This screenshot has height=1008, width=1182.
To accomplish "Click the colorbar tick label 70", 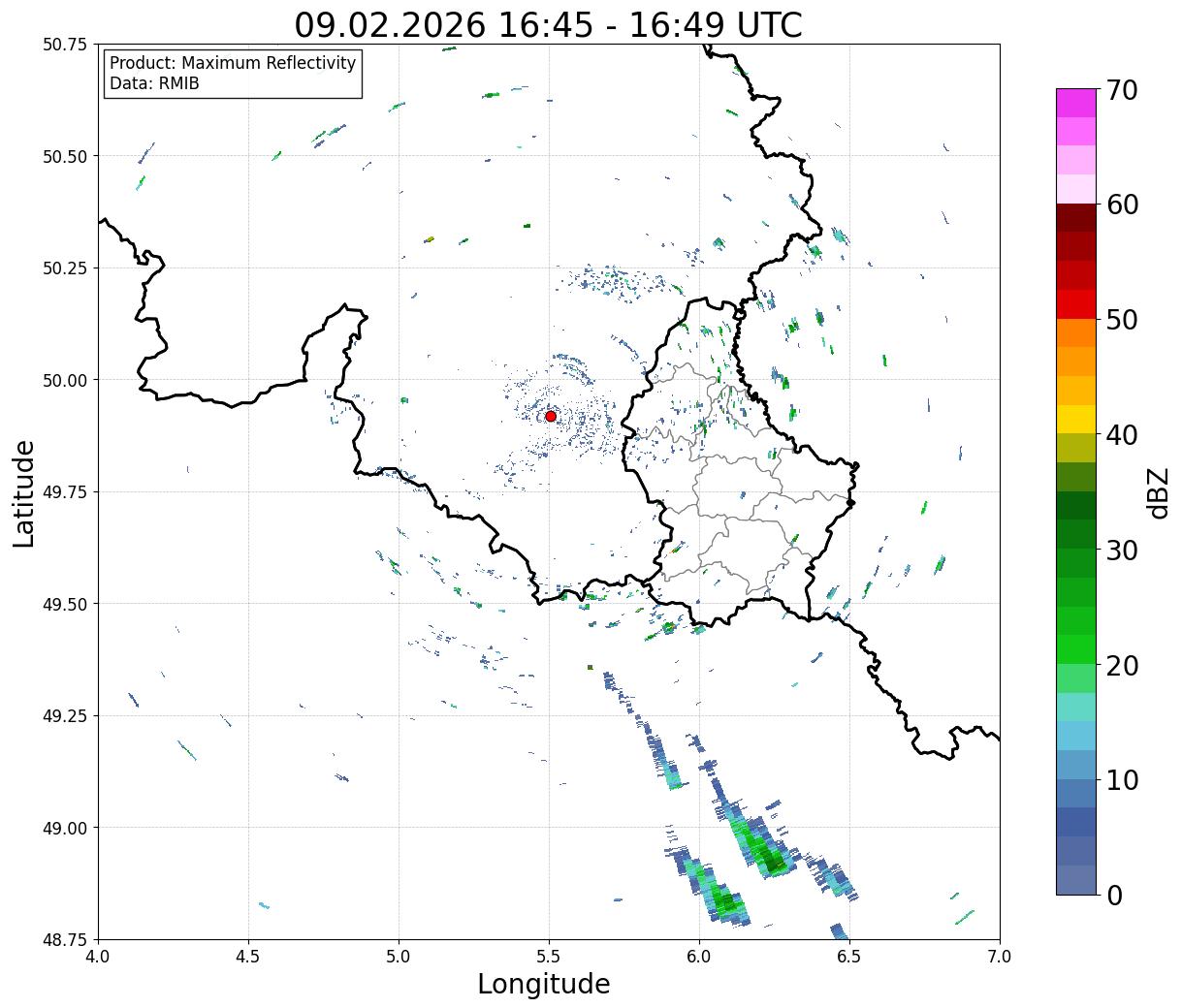I will point(1122,90).
